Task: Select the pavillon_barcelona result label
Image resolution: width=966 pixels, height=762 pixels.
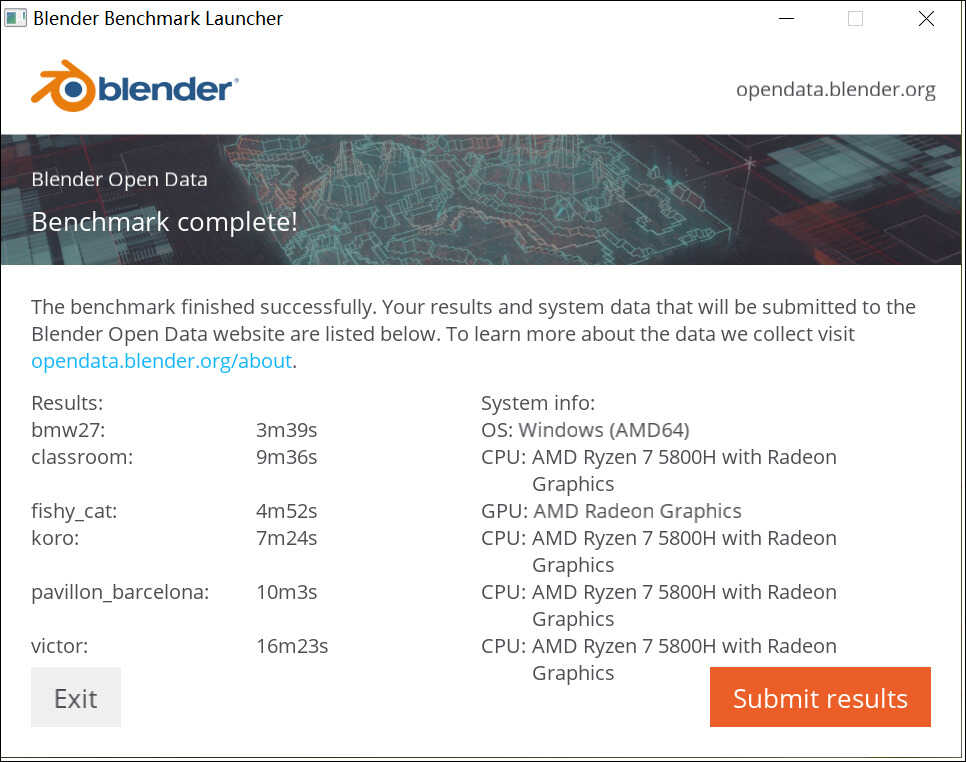Action: (120, 592)
